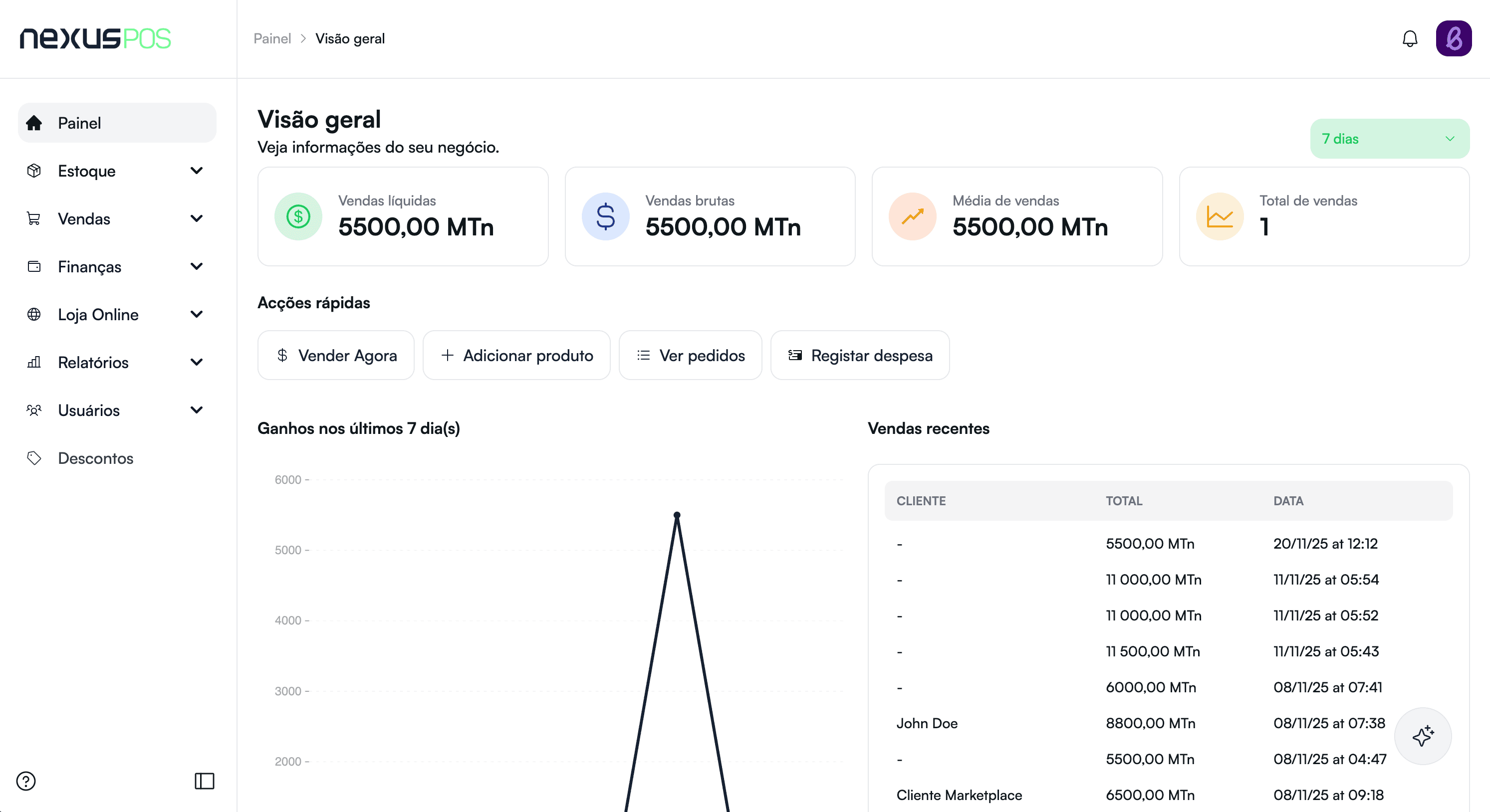Screen dimensions: 1490x812
Task: Click the Registar despesa button
Action: [860, 355]
